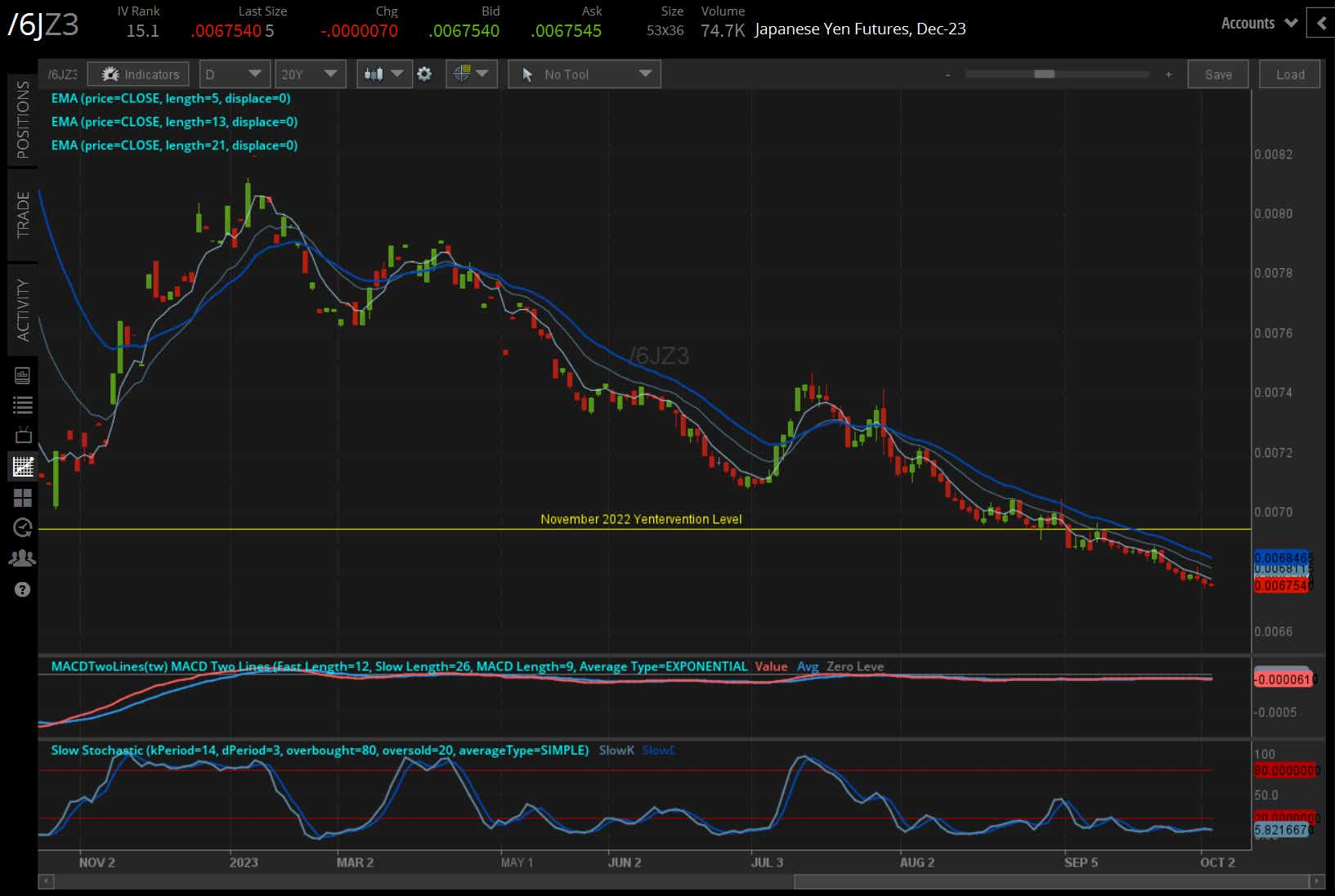This screenshot has height=896, width=1335.
Task: Select the chart grid icon in sidebar
Action: pyautogui.click(x=22, y=467)
